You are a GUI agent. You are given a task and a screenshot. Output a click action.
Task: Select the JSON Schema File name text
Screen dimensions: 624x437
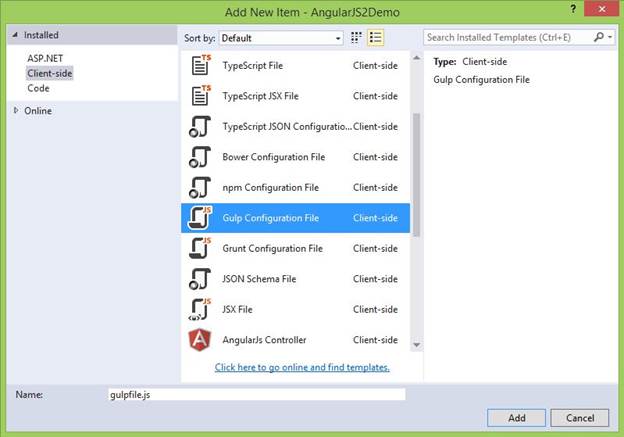(x=259, y=279)
